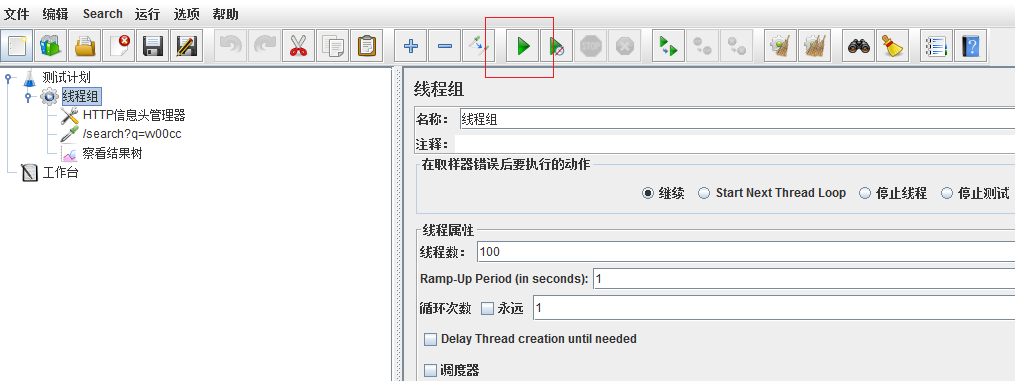The image size is (1015, 381).
Task: Open a file with the folder icon
Action: pos(85,46)
